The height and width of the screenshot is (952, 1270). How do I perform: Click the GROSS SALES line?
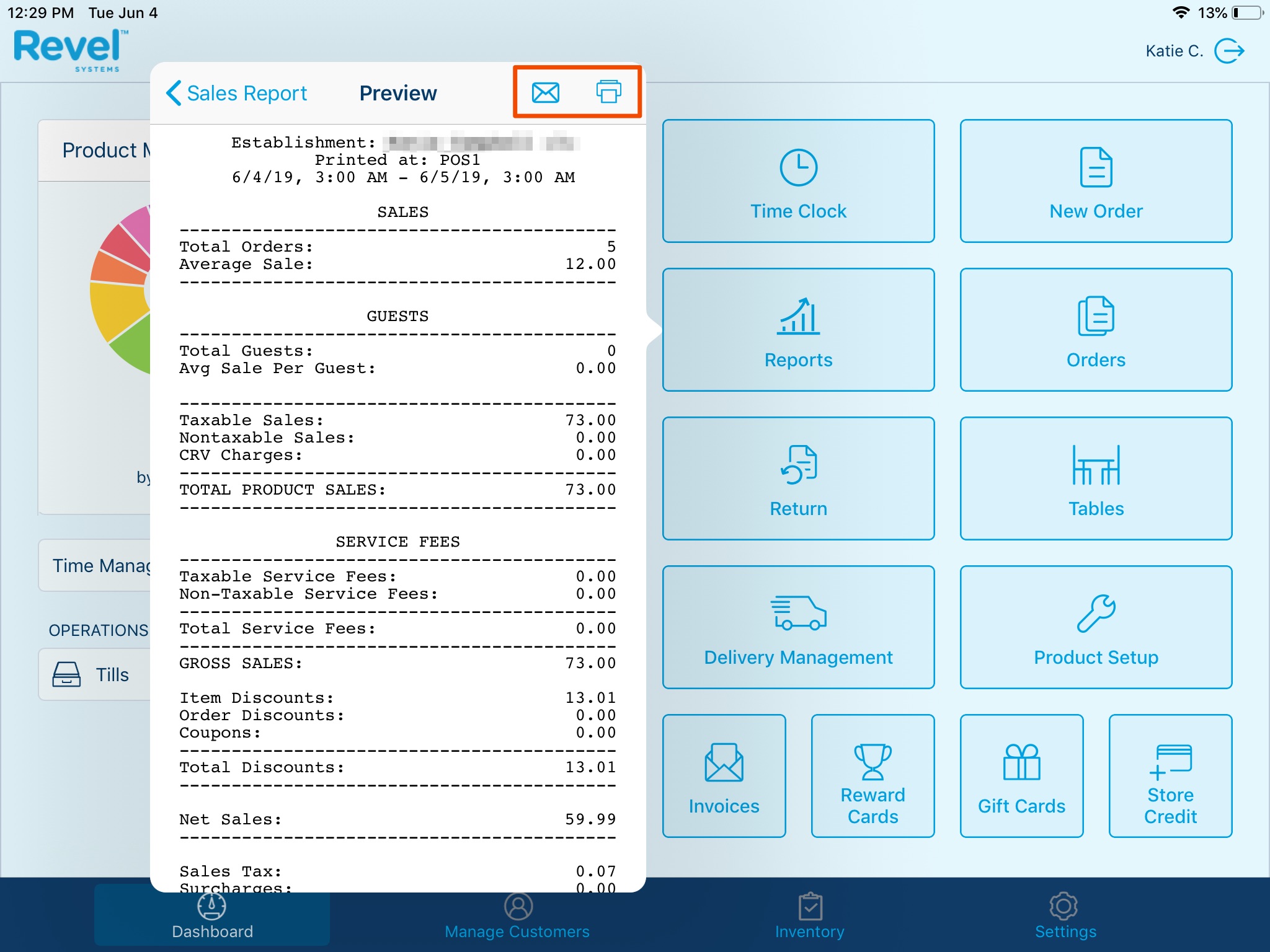[397, 663]
